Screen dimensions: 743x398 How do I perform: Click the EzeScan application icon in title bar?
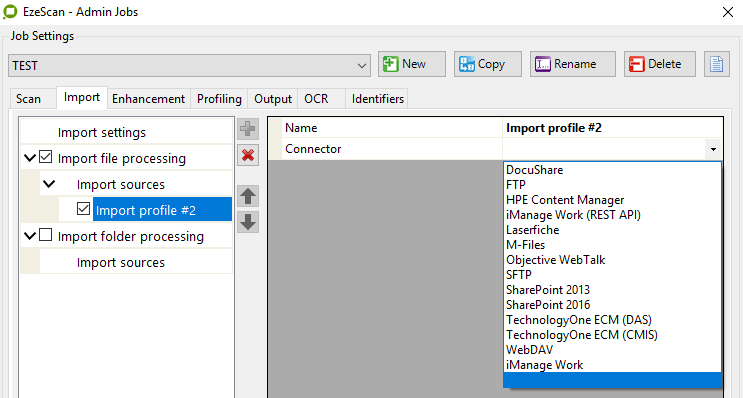pyautogui.click(x=10, y=12)
